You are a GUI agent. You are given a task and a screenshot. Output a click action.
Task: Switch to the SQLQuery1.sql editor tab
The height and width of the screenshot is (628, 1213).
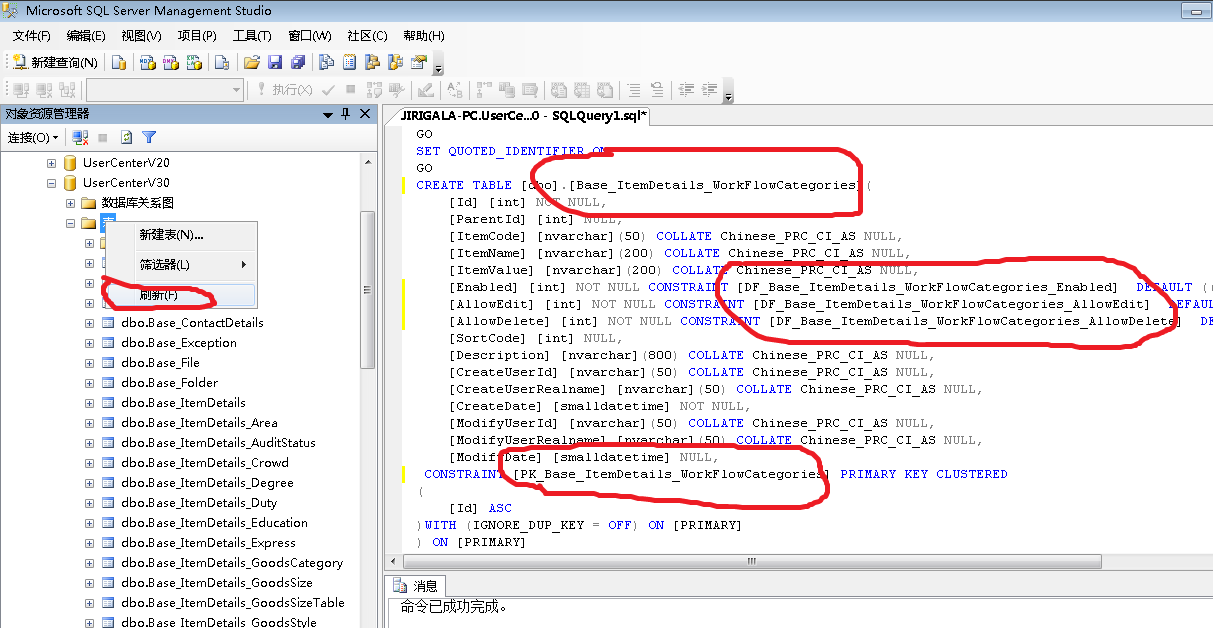[525, 116]
